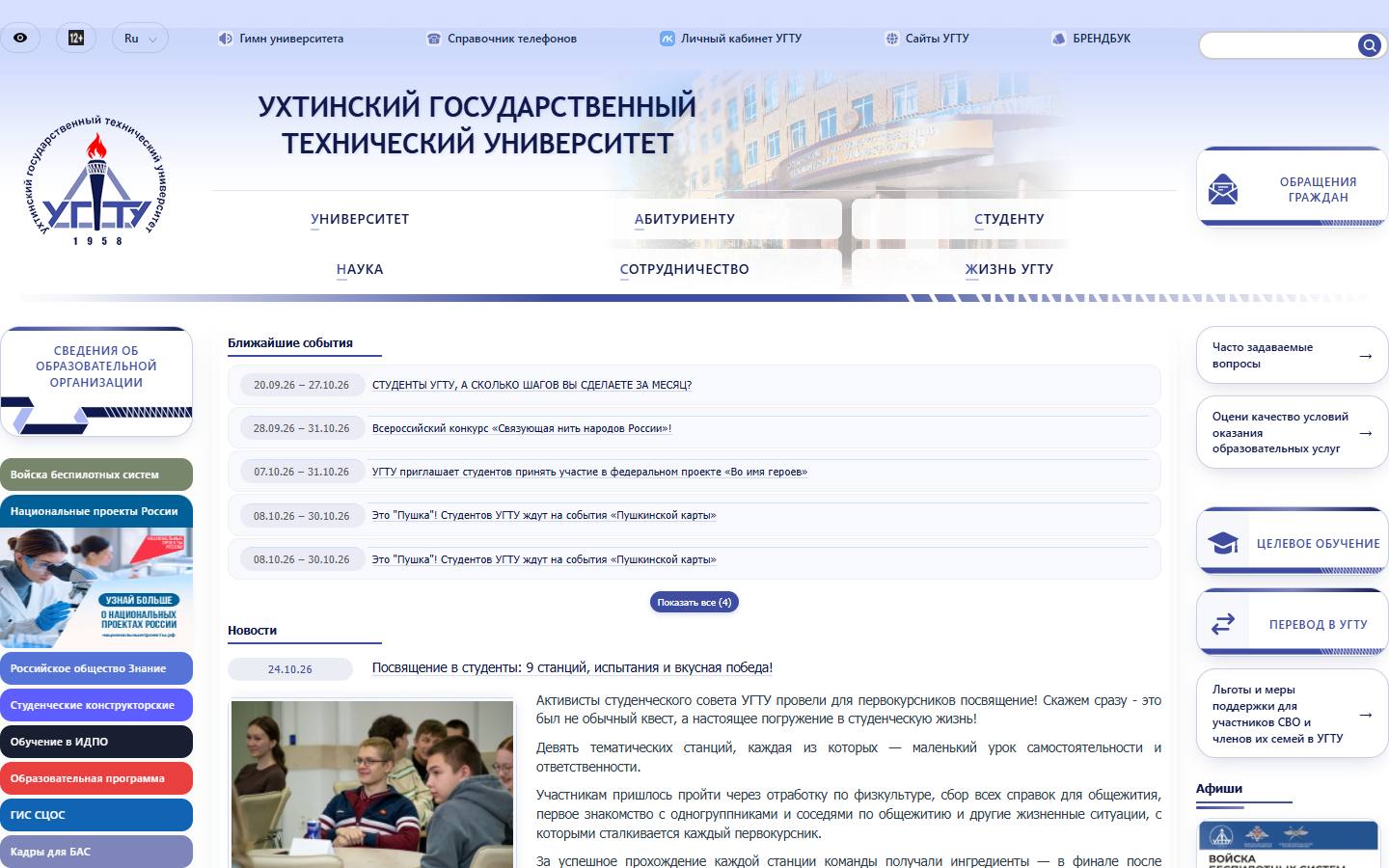Open ГИС СЦОС sidebar item
This screenshot has width=1389, height=868.
(x=96, y=815)
